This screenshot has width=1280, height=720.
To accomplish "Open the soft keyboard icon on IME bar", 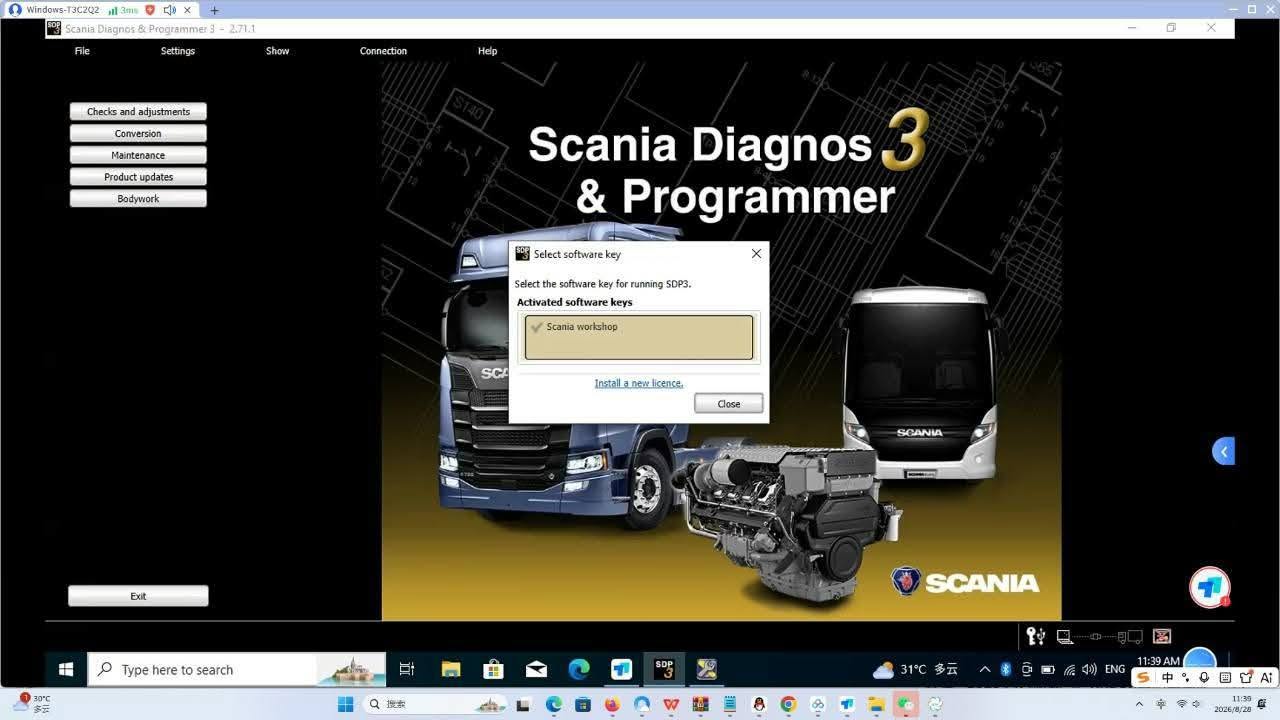I will tap(1224, 678).
